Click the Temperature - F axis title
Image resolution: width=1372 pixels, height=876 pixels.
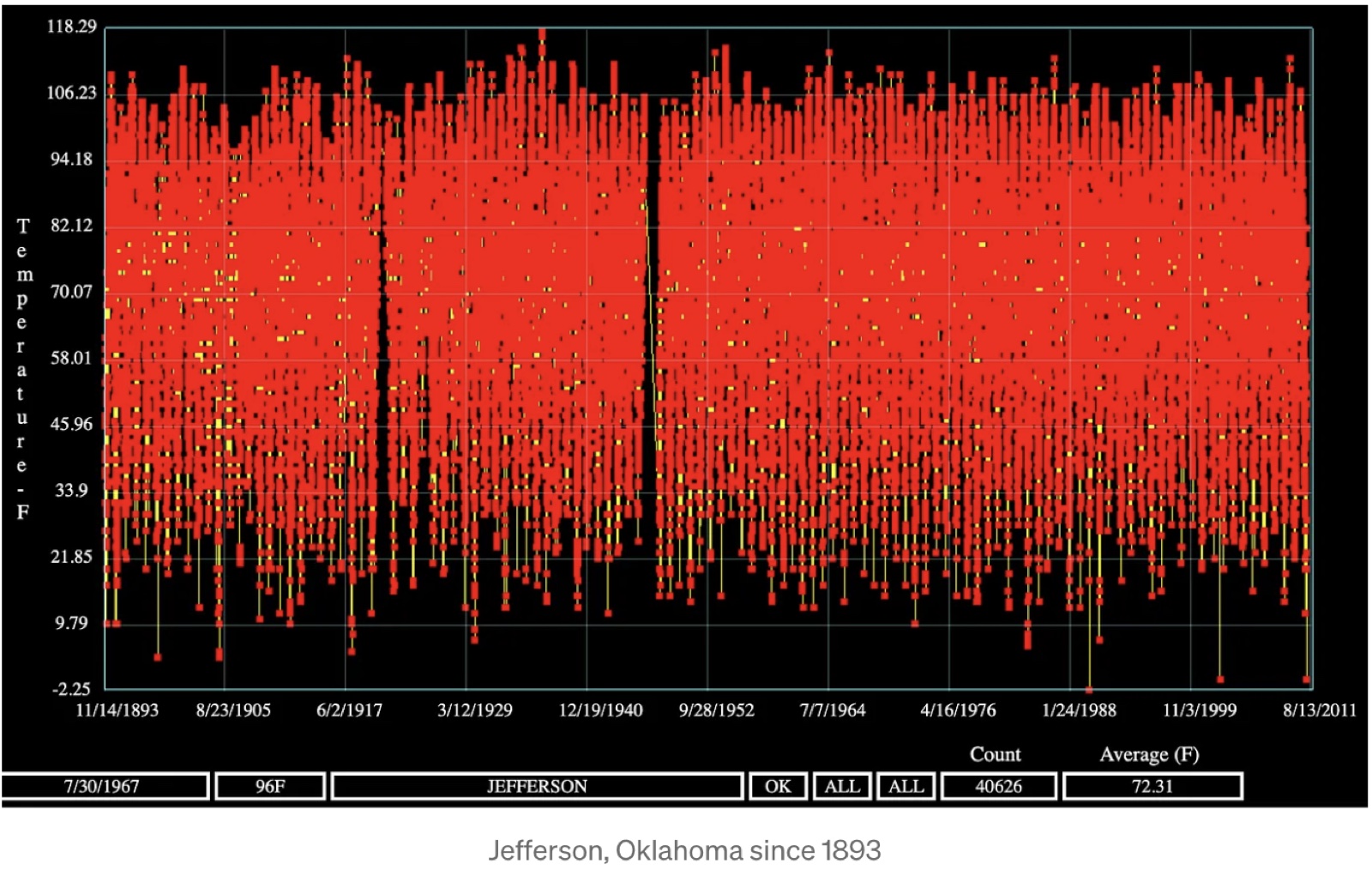[23, 369]
